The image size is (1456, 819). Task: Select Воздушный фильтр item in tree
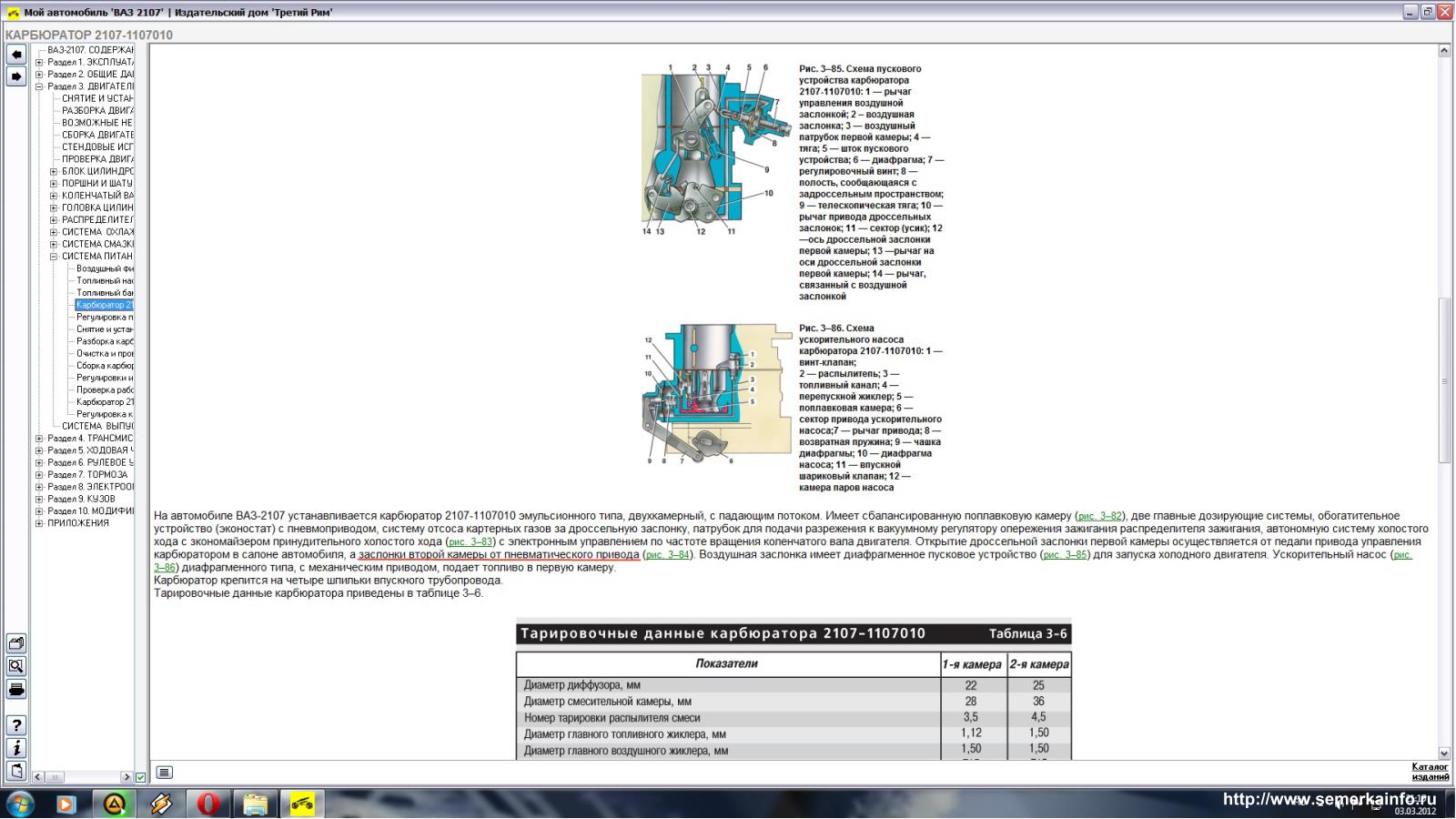[x=105, y=268]
